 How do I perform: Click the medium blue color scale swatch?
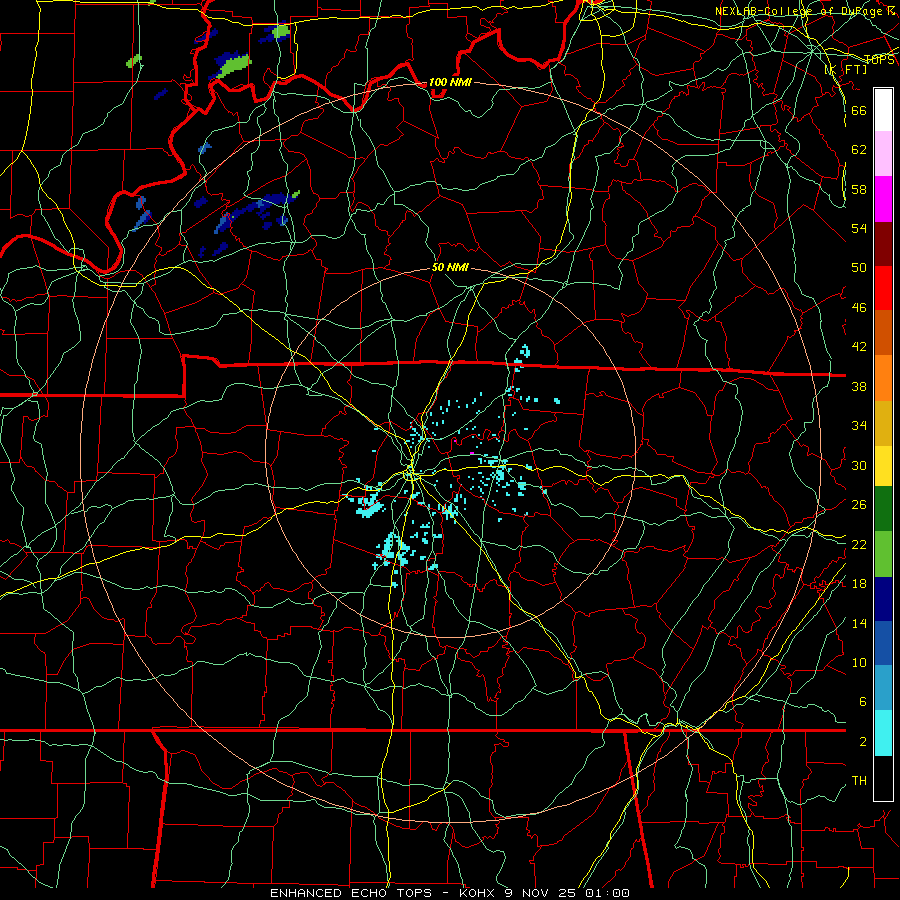(x=883, y=643)
